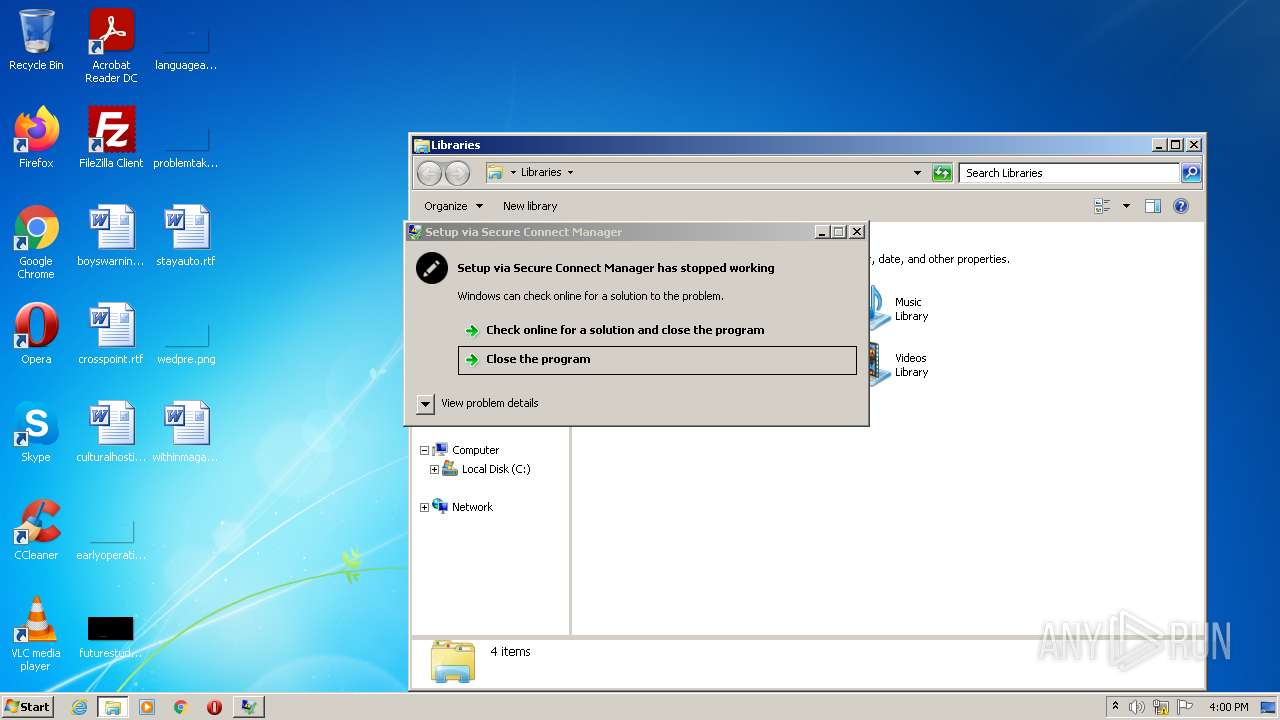The height and width of the screenshot is (720, 1280).
Task: Click the show desktop tray button
Action: click(1268, 707)
